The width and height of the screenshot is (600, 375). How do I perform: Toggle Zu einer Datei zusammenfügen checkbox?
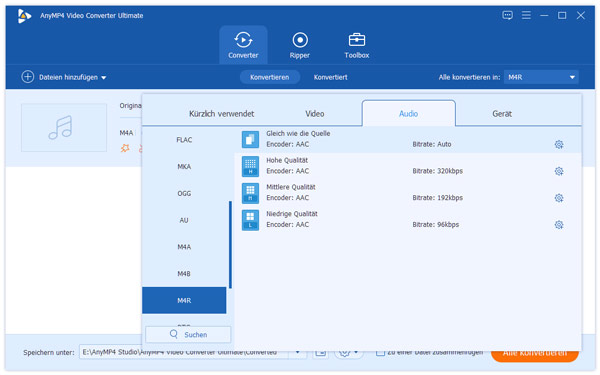[380, 352]
